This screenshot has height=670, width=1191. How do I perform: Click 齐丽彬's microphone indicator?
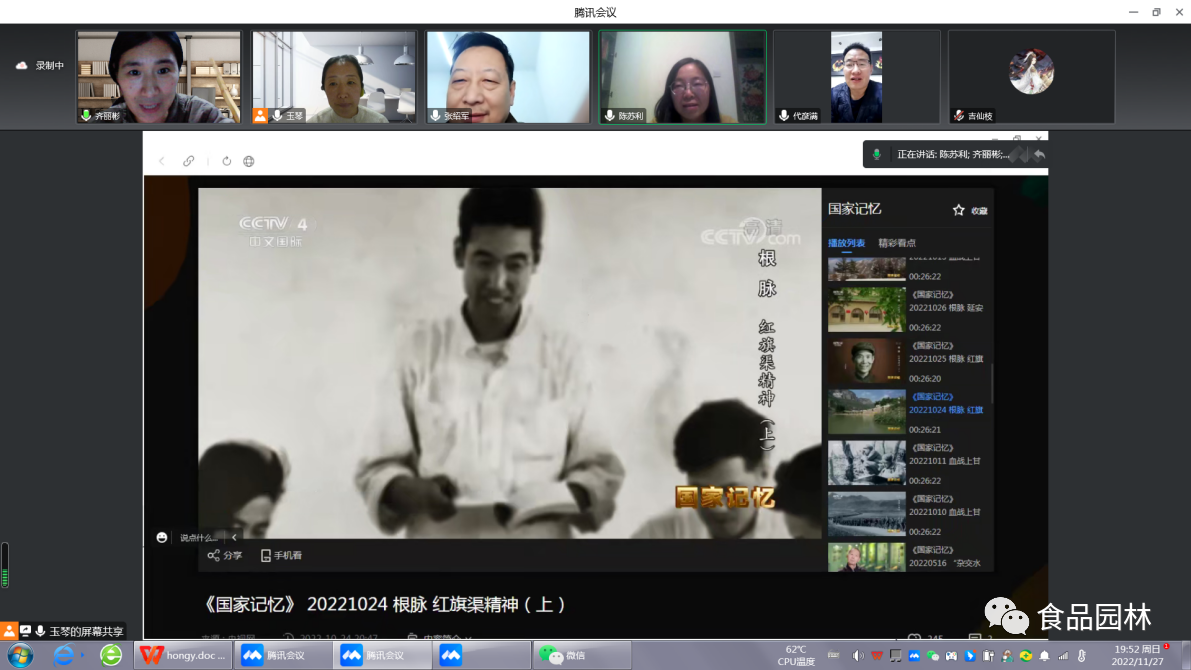click(x=86, y=115)
